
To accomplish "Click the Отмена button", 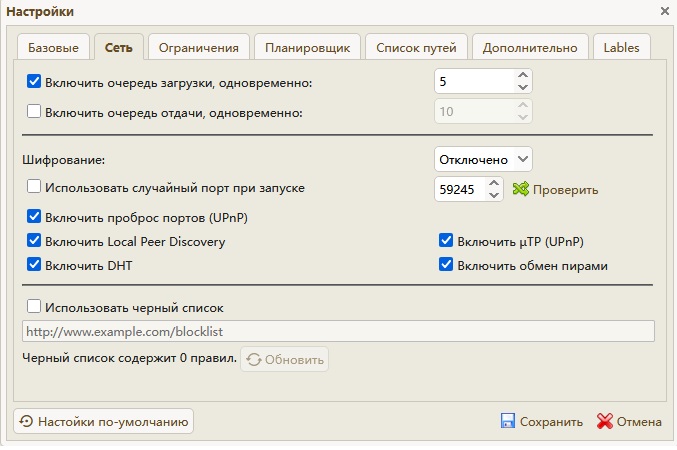I will [x=629, y=421].
